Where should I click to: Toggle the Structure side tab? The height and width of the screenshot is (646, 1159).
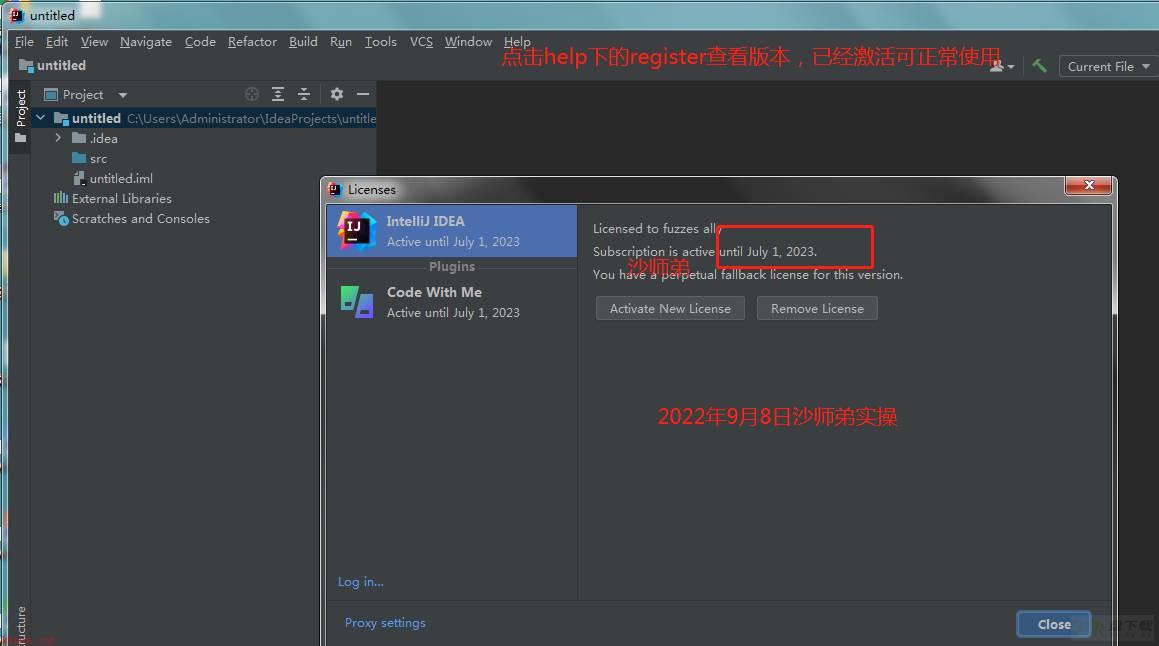click(20, 625)
